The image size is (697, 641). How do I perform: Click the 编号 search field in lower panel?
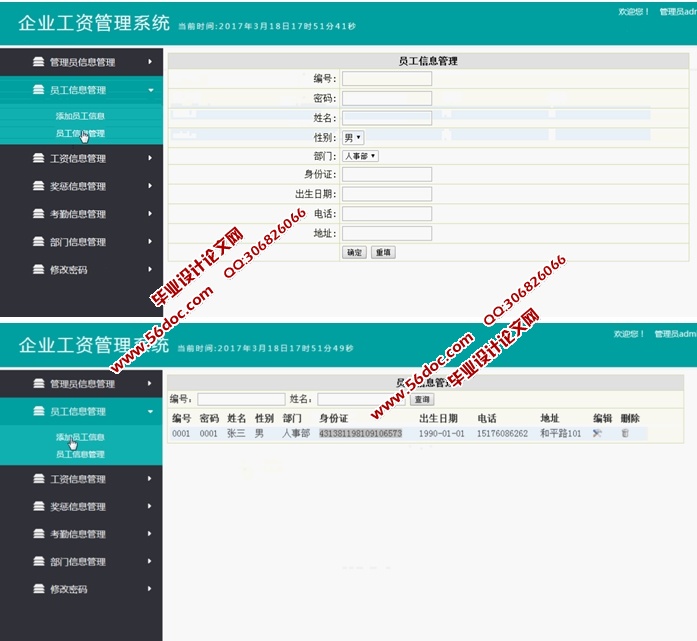[x=241, y=399]
